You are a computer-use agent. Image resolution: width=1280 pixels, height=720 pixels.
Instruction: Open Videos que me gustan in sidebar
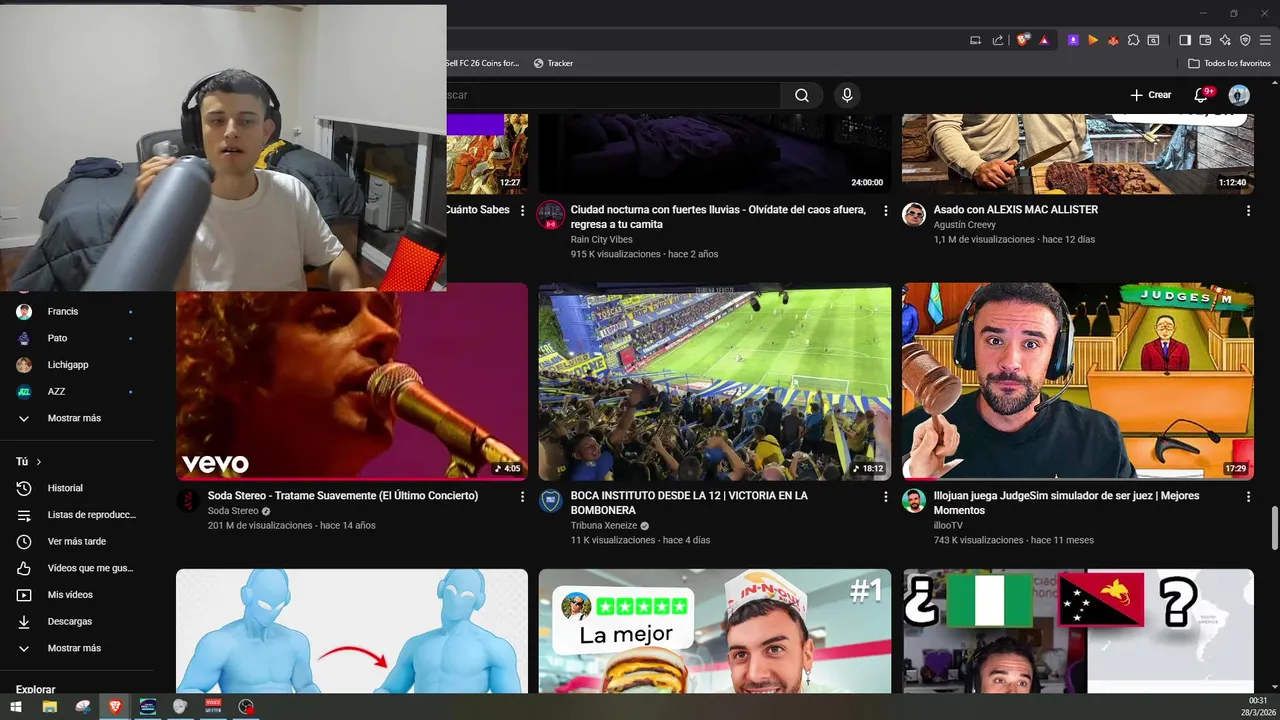tap(76, 568)
